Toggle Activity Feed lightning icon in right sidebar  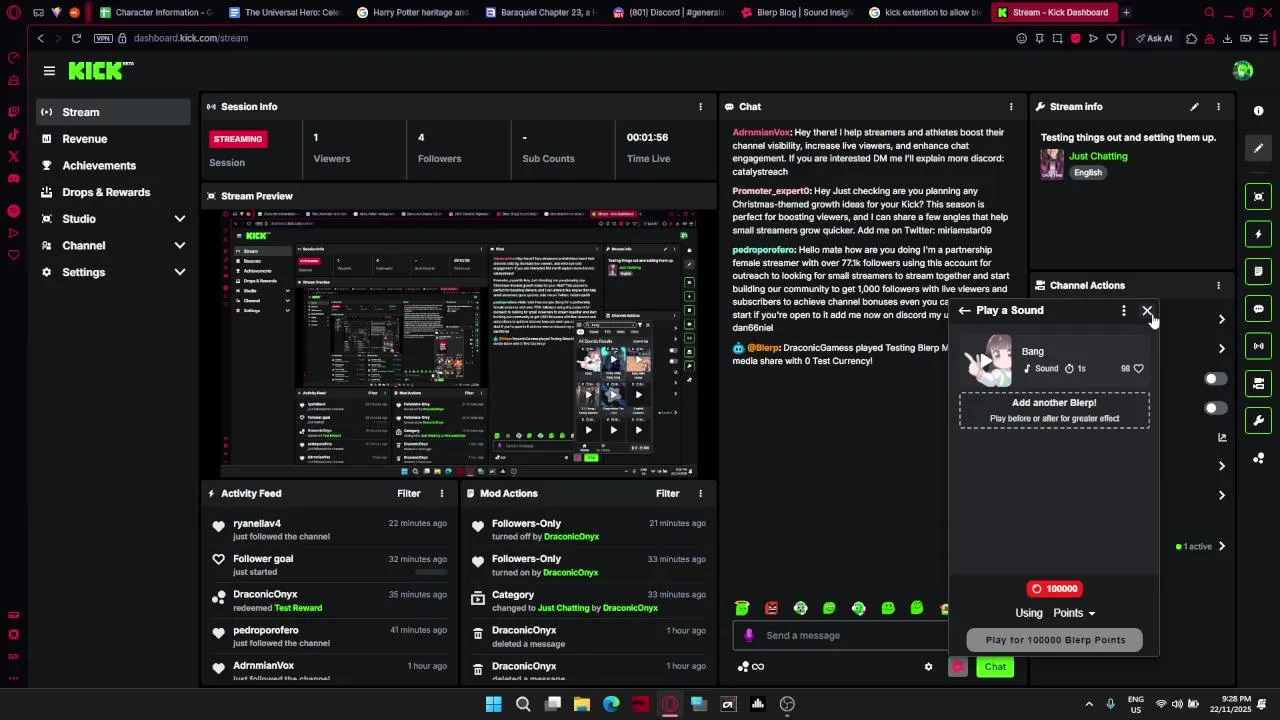[x=1259, y=234]
